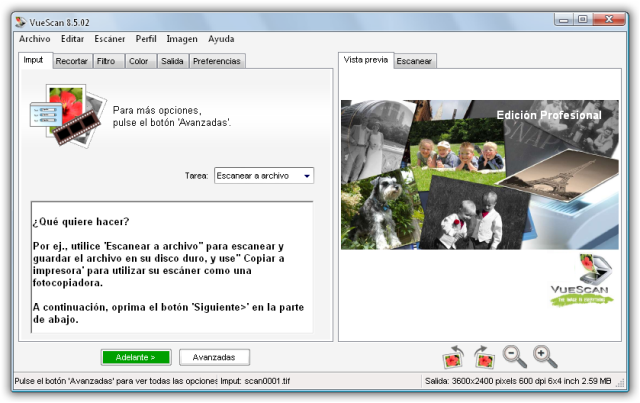The width and height of the screenshot is (640, 403).
Task: Click the Avanzadas button
Action: click(214, 357)
